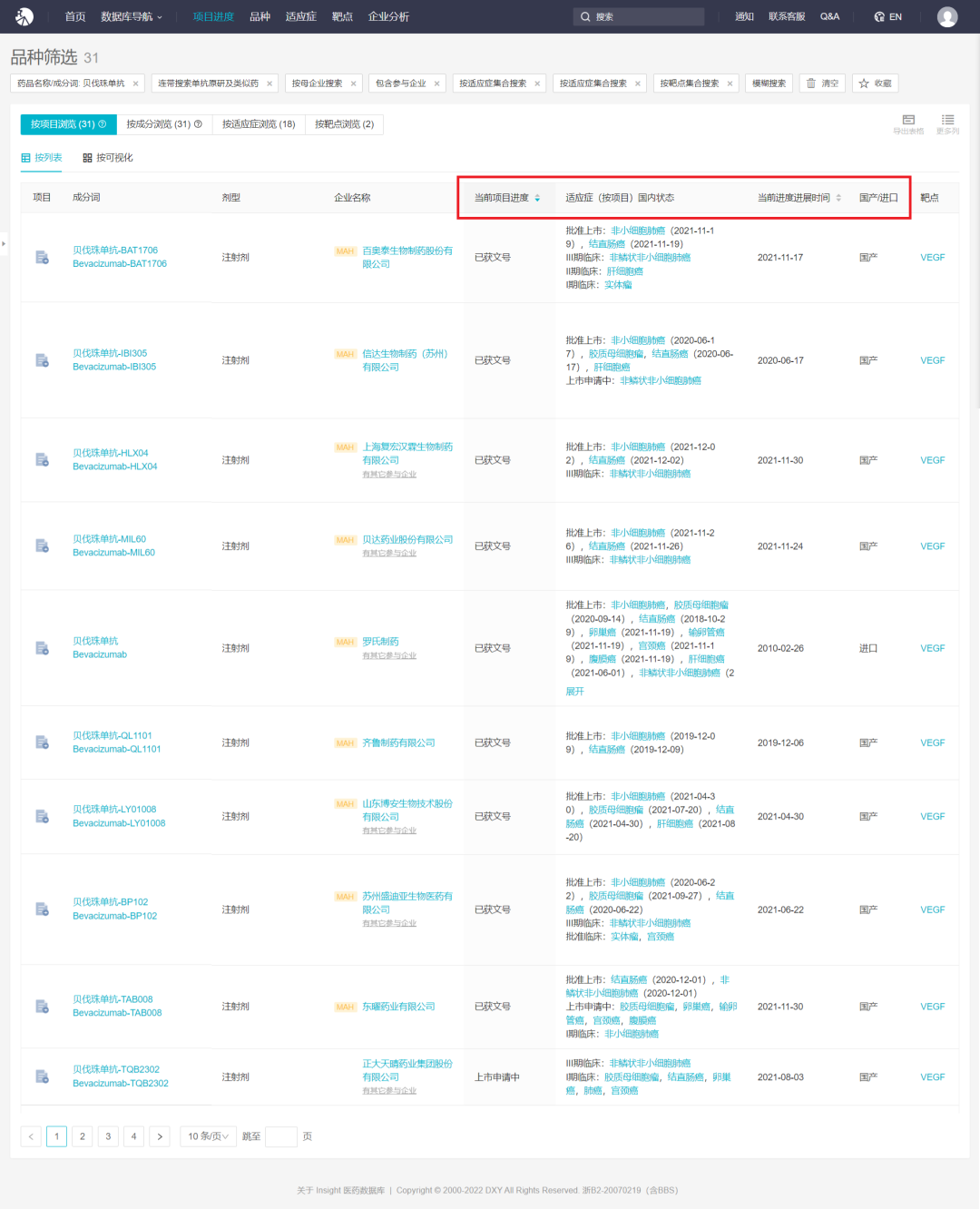Open the document icon for 贝伐珠单抗-HLX04
Image resolution: width=980 pixels, height=1209 pixels.
pyautogui.click(x=42, y=460)
